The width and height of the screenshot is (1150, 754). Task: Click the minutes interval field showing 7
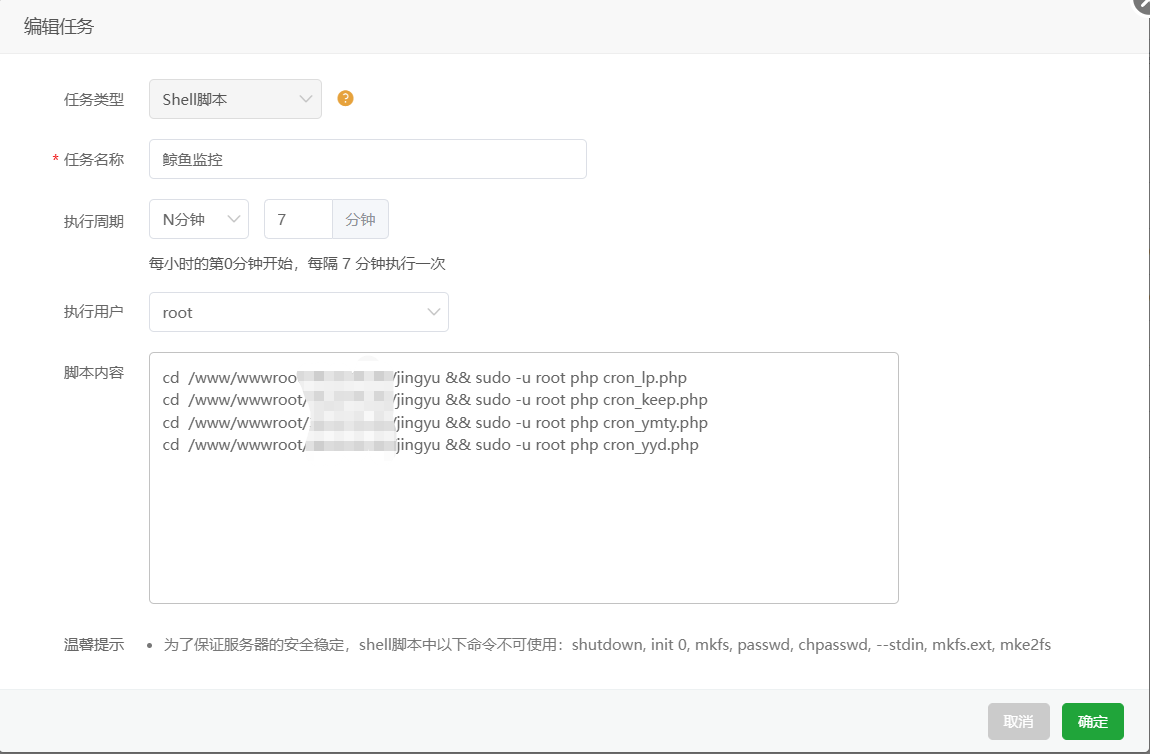[299, 219]
